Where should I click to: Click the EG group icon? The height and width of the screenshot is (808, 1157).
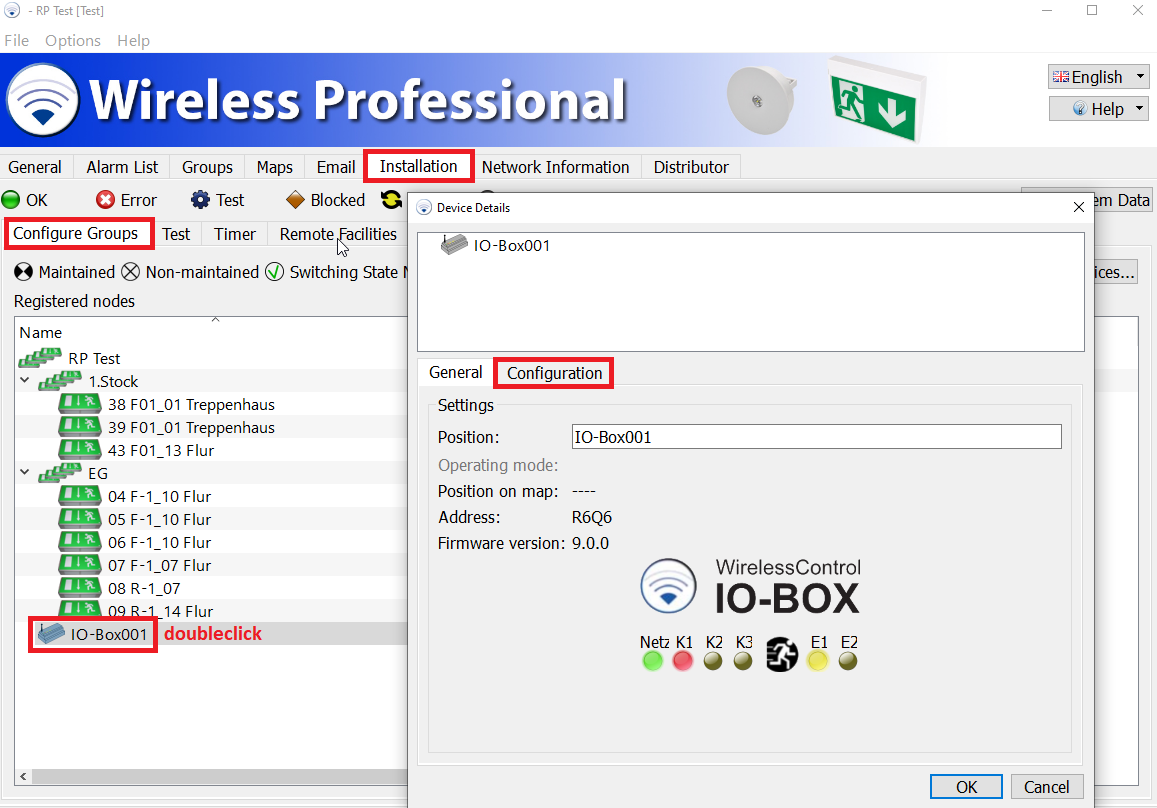pos(60,472)
